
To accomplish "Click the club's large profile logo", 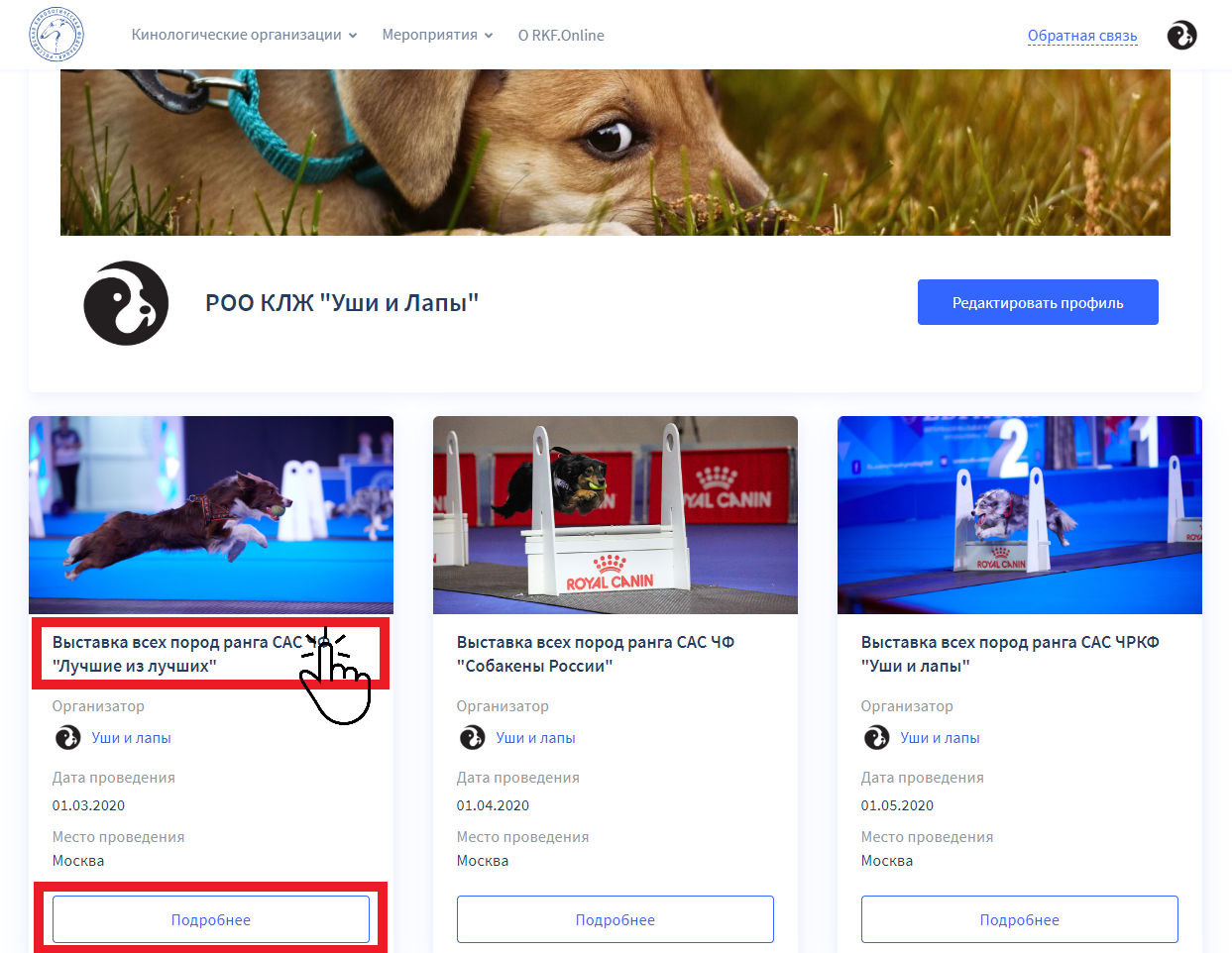I will pyautogui.click(x=126, y=303).
